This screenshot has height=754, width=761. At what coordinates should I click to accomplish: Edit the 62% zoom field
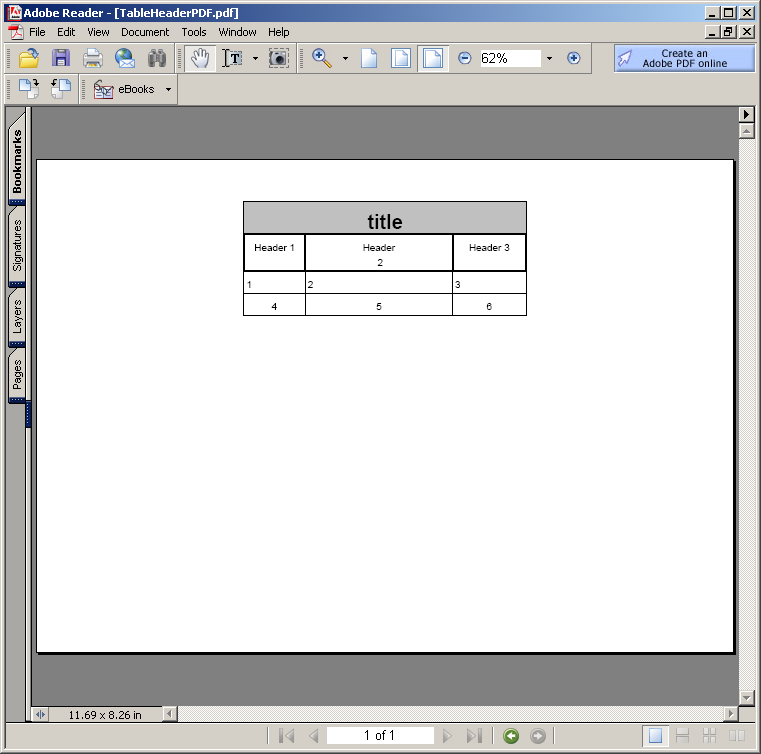(510, 58)
